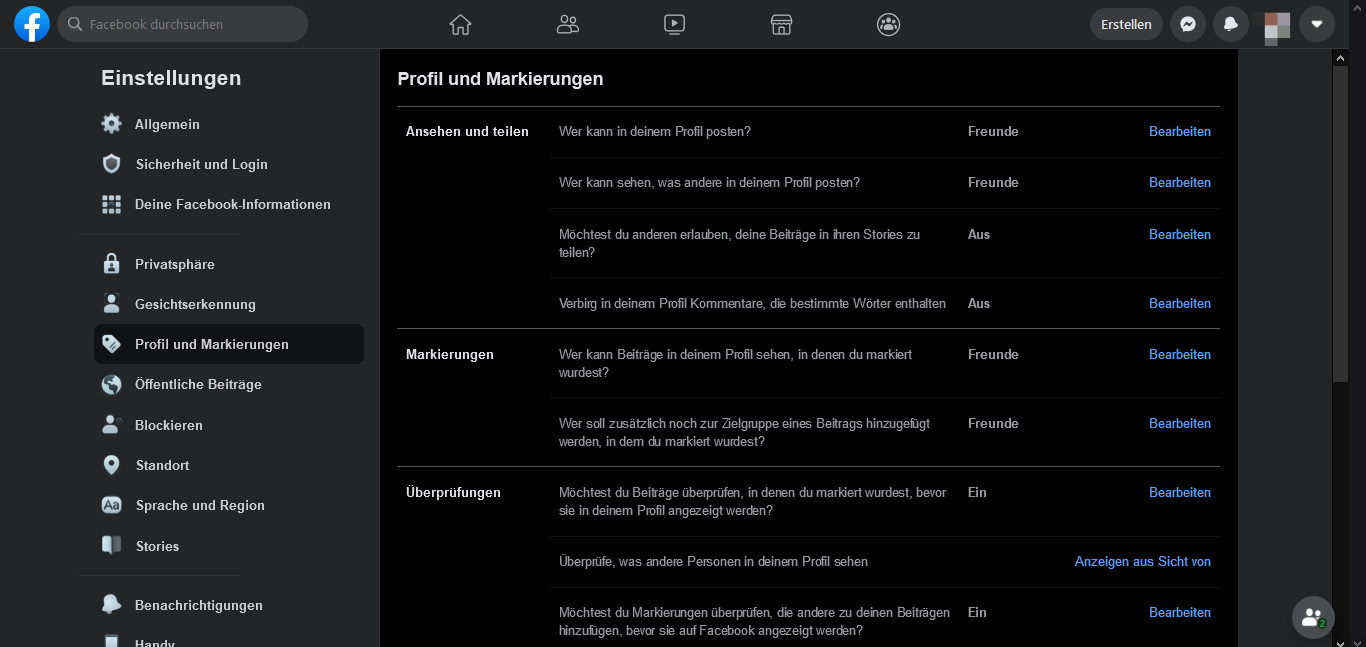The image size is (1366, 647).
Task: Click Anzeigen aus Sicht von link
Action: coord(1143,561)
